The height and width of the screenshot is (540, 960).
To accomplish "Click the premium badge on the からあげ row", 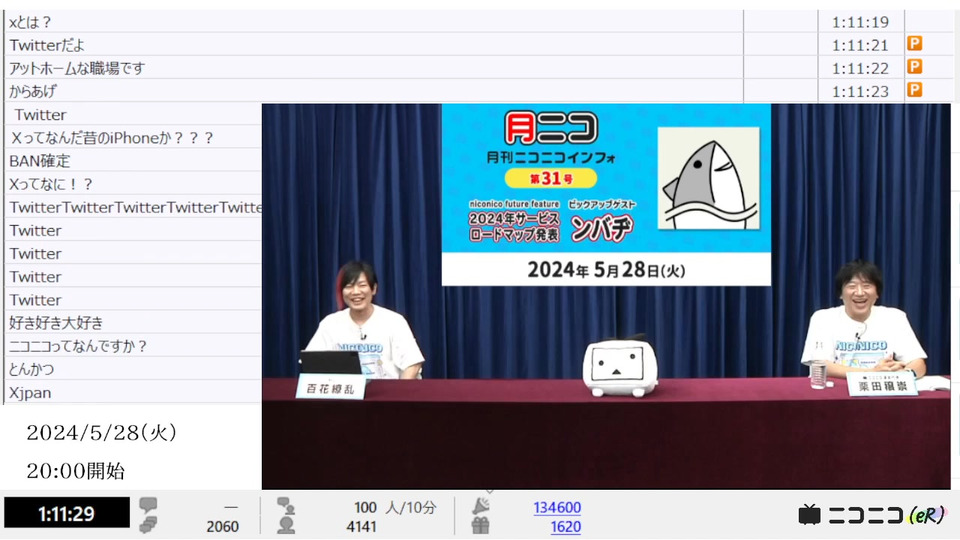I will click(x=915, y=90).
